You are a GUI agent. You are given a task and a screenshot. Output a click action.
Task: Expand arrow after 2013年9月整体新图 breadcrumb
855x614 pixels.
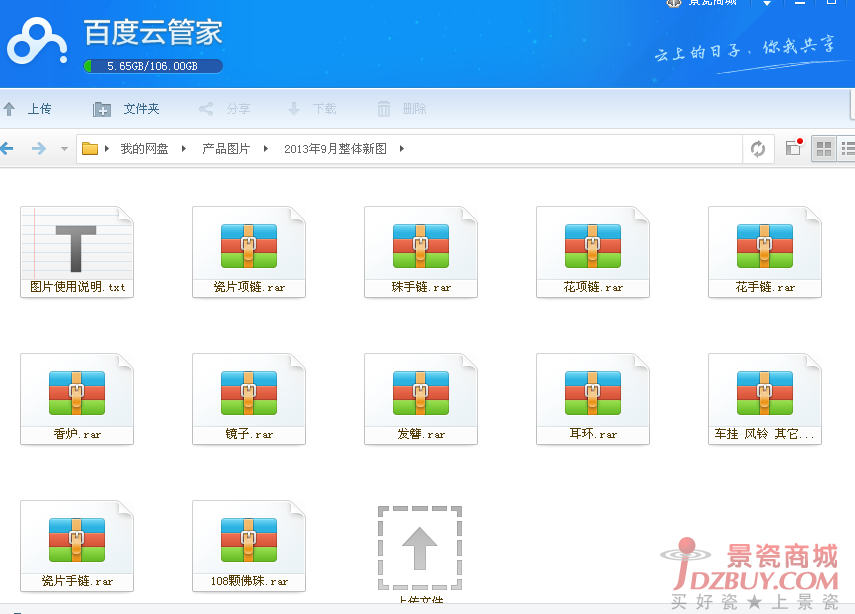[x=402, y=149]
